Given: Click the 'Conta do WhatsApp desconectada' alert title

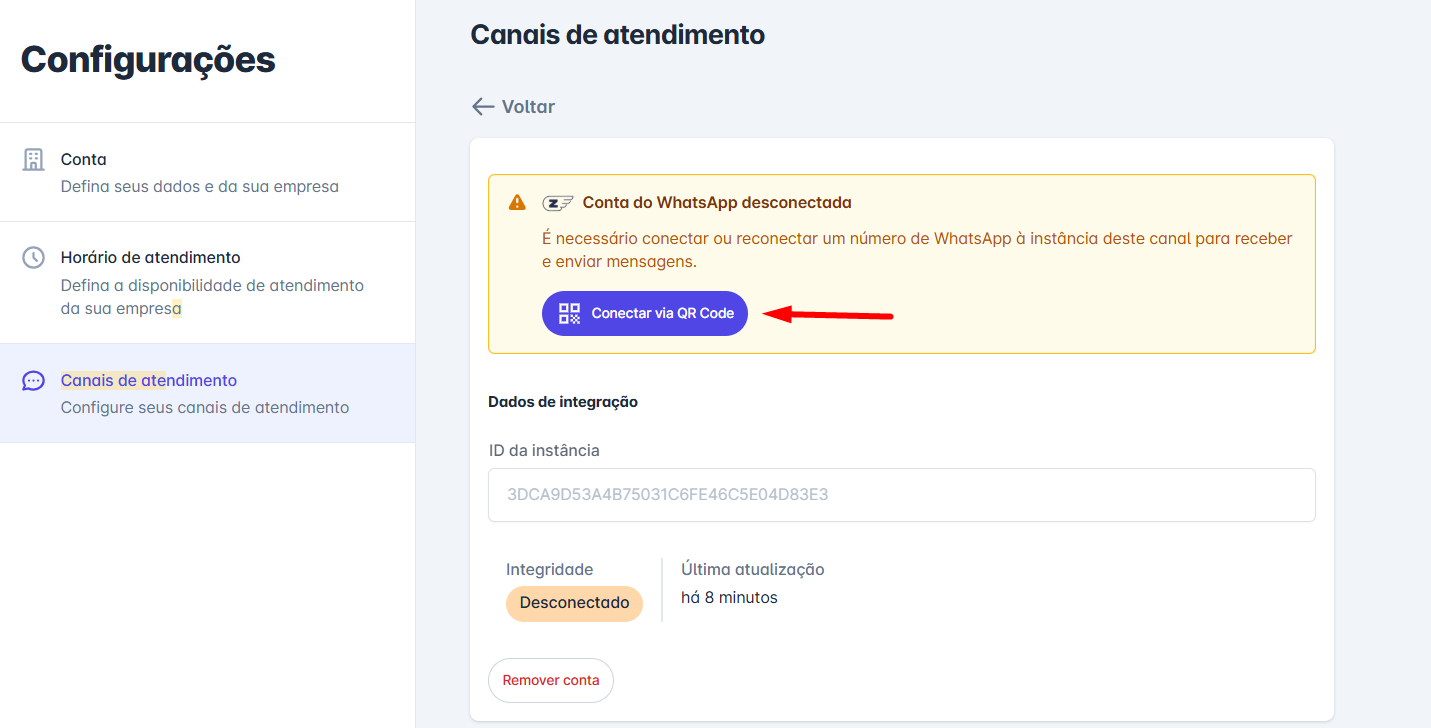Looking at the screenshot, I should 717,203.
